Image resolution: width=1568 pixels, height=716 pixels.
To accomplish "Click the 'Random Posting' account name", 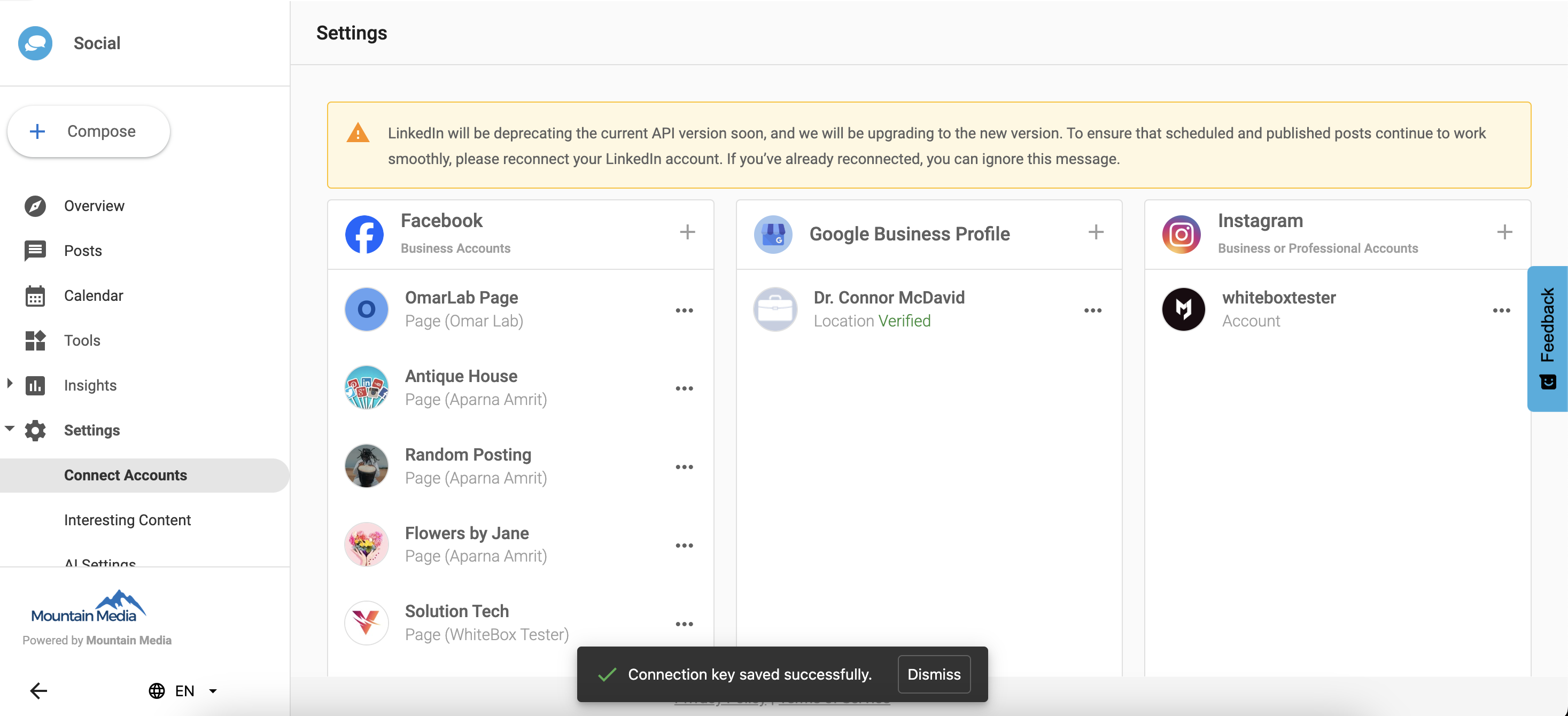I will pyautogui.click(x=468, y=455).
